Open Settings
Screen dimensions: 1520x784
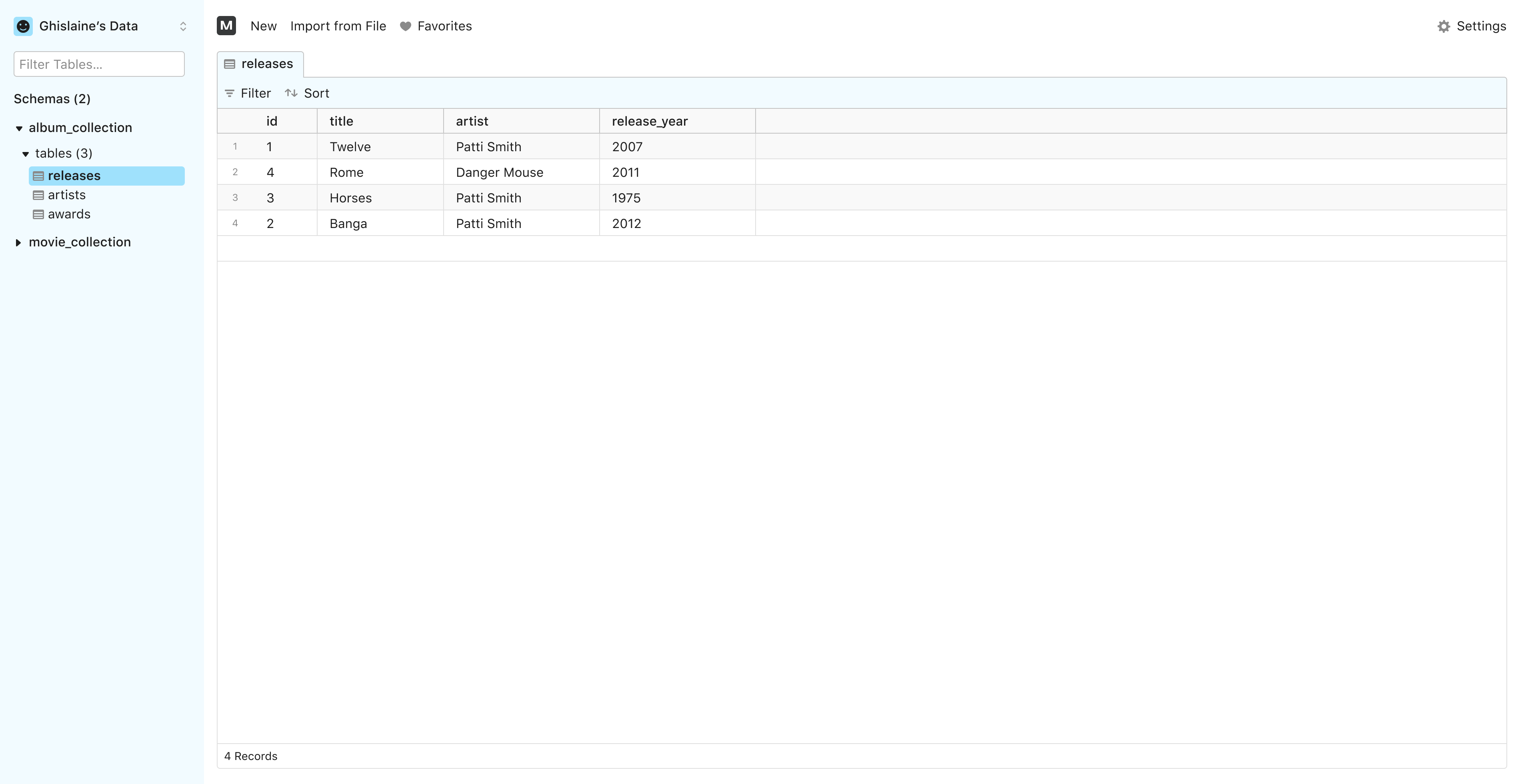[x=1481, y=26]
